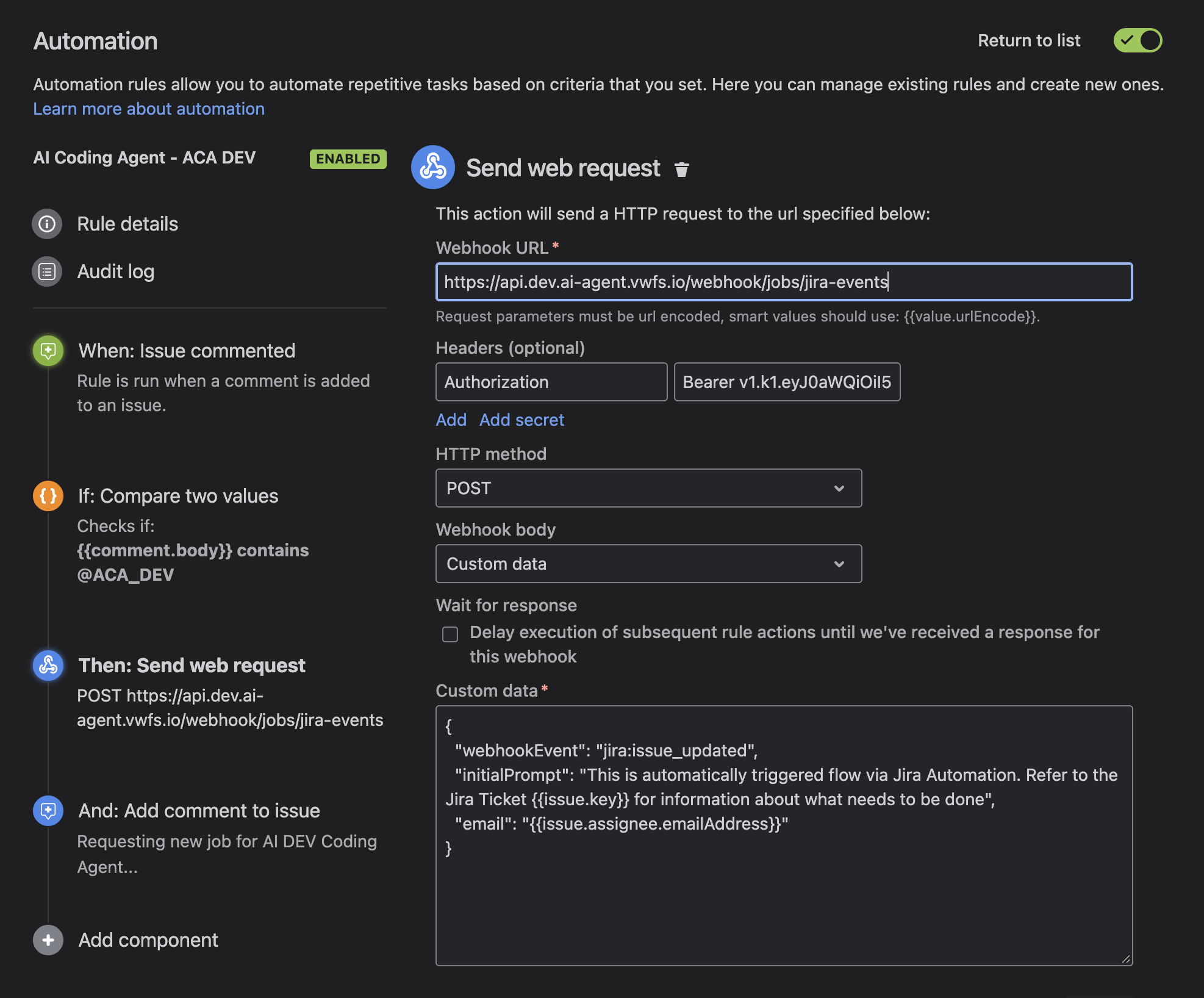Click POST https://api.dev.ai-agent.vwfs.io summary text
This screenshot has height=998, width=1204.
(230, 708)
